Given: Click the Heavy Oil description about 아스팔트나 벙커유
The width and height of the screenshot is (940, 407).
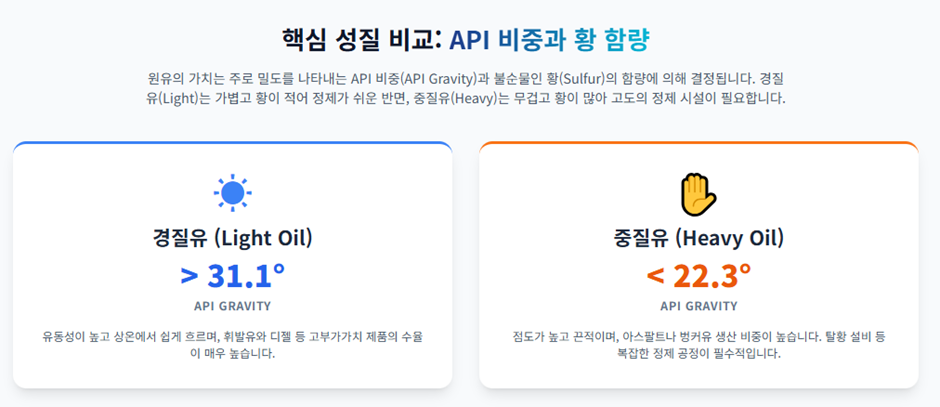Looking at the screenshot, I should tap(699, 345).
